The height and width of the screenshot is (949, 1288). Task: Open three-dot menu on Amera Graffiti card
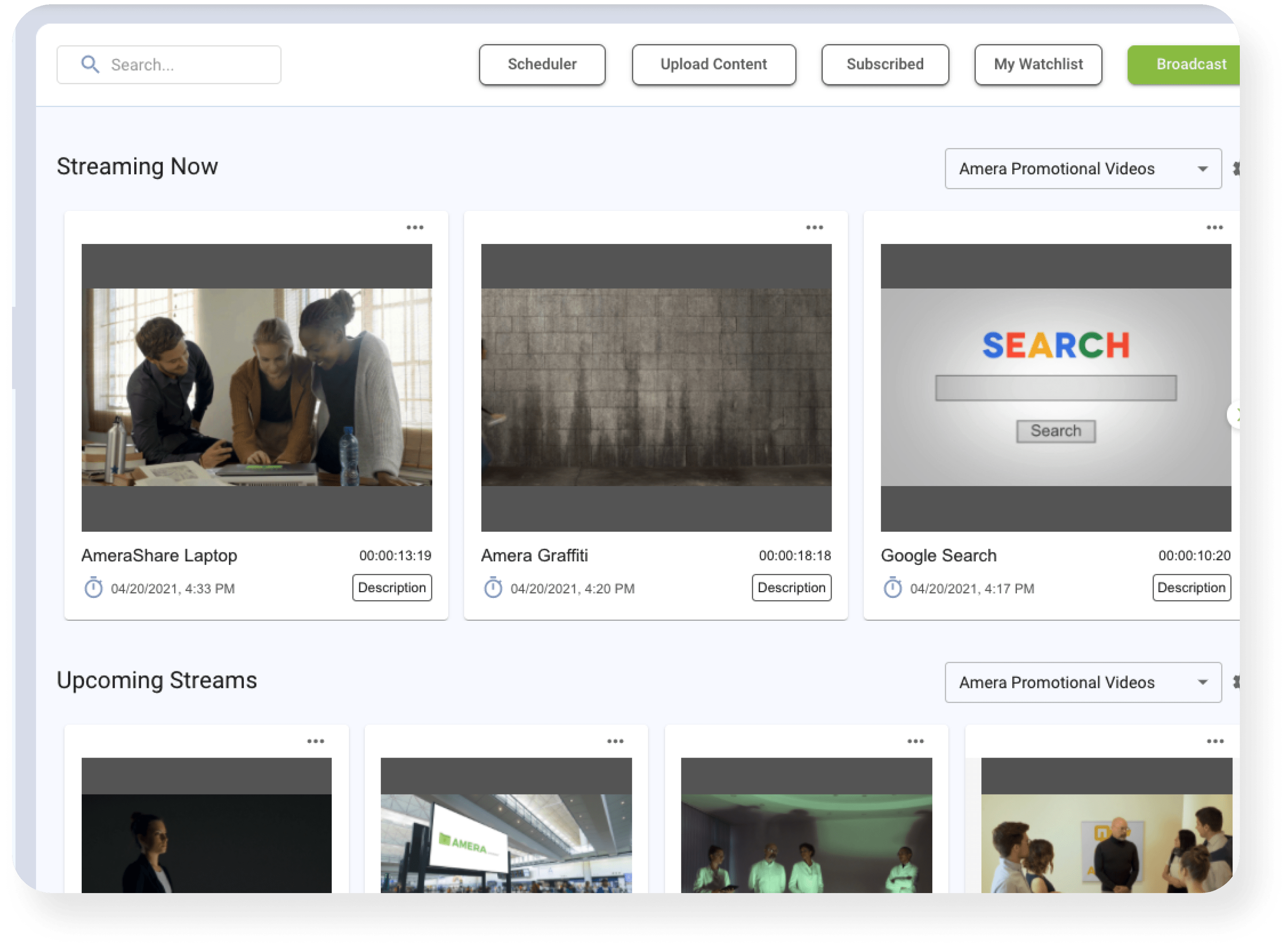coord(814,228)
